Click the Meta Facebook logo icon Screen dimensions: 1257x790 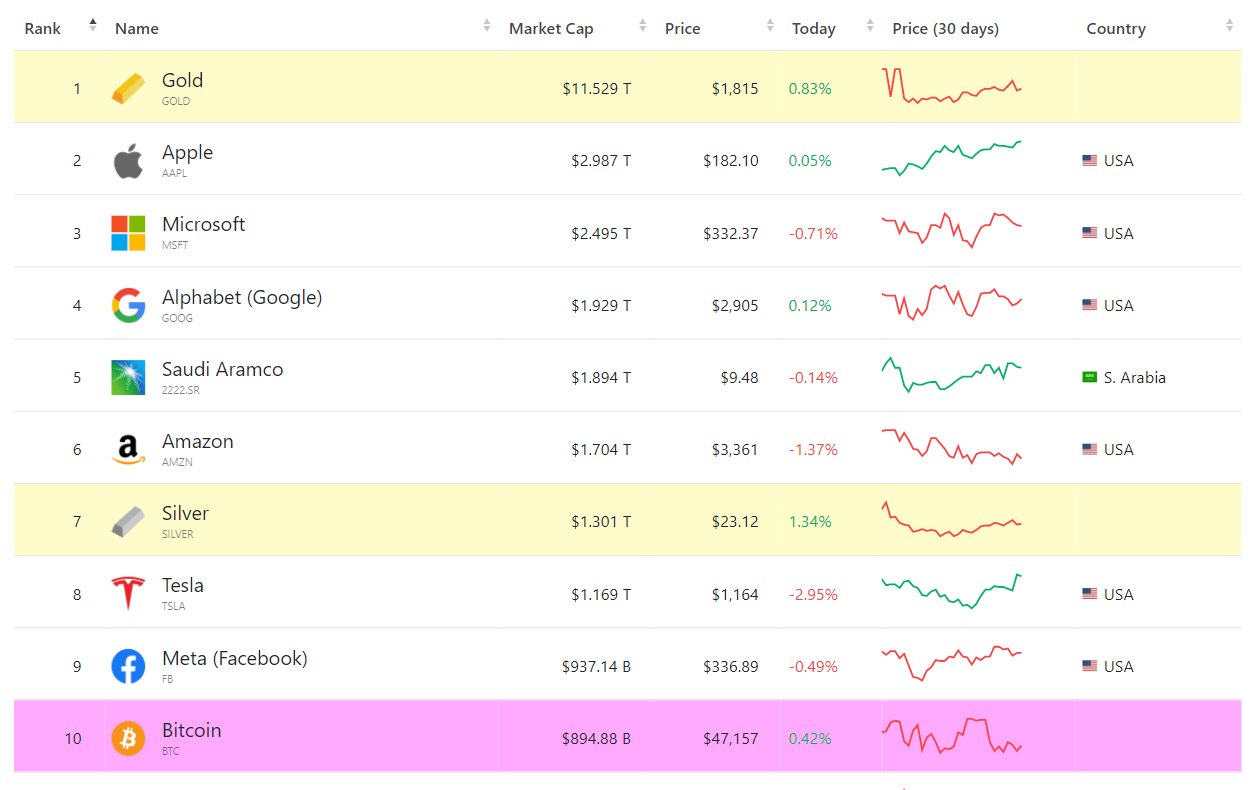pos(128,666)
